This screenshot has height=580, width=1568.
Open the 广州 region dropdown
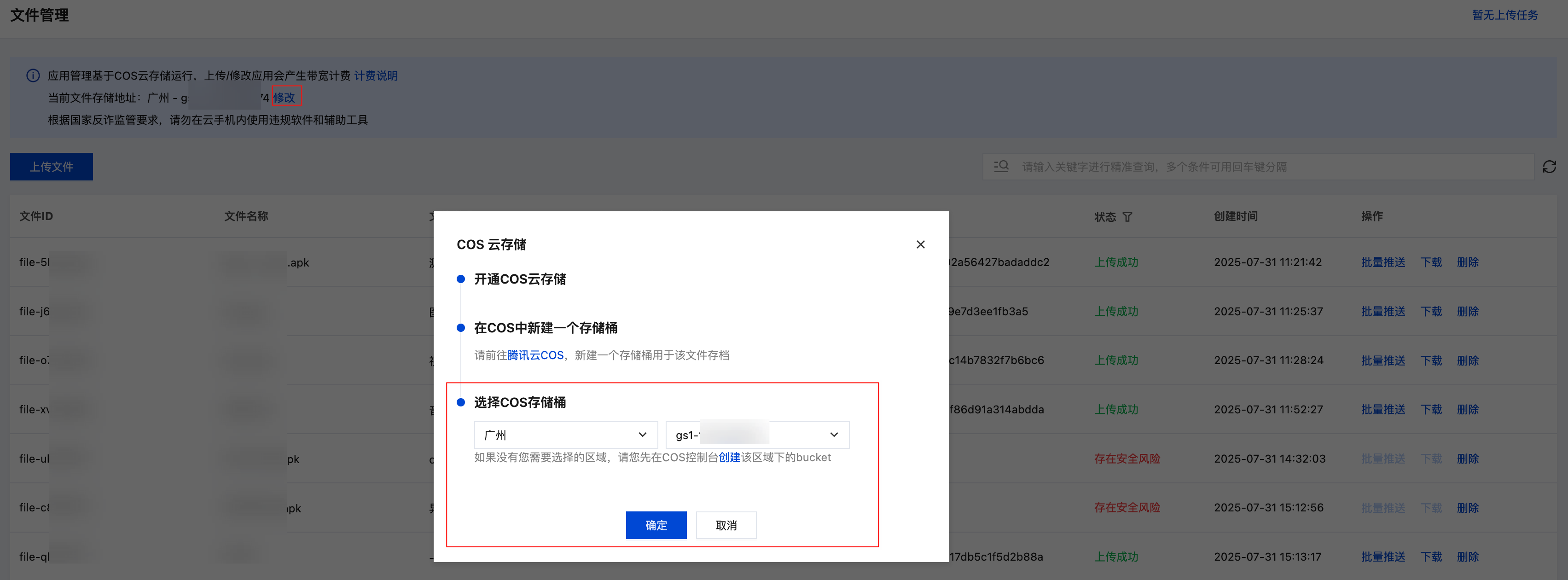pos(565,435)
